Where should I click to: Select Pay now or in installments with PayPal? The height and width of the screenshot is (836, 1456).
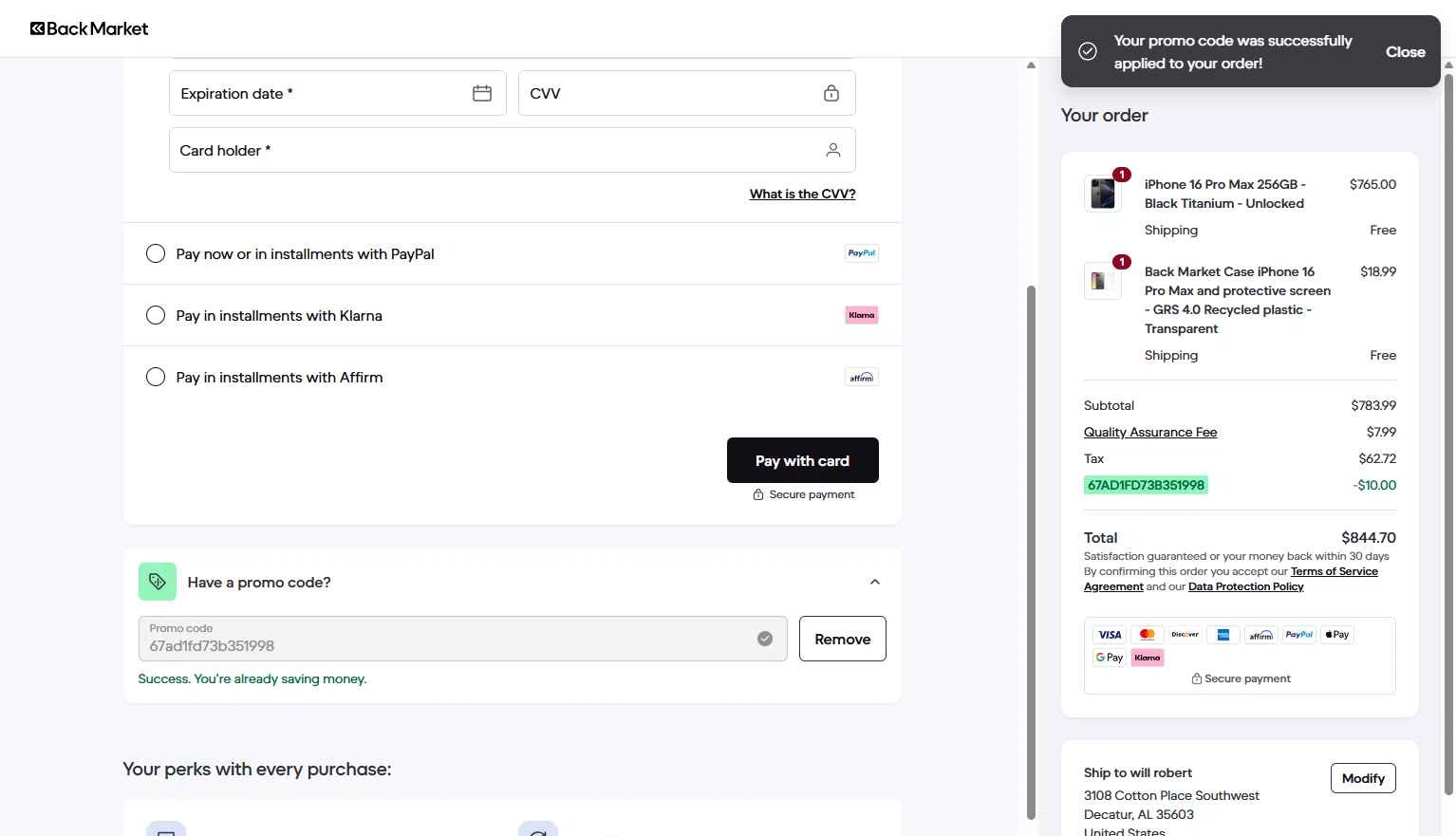click(156, 253)
